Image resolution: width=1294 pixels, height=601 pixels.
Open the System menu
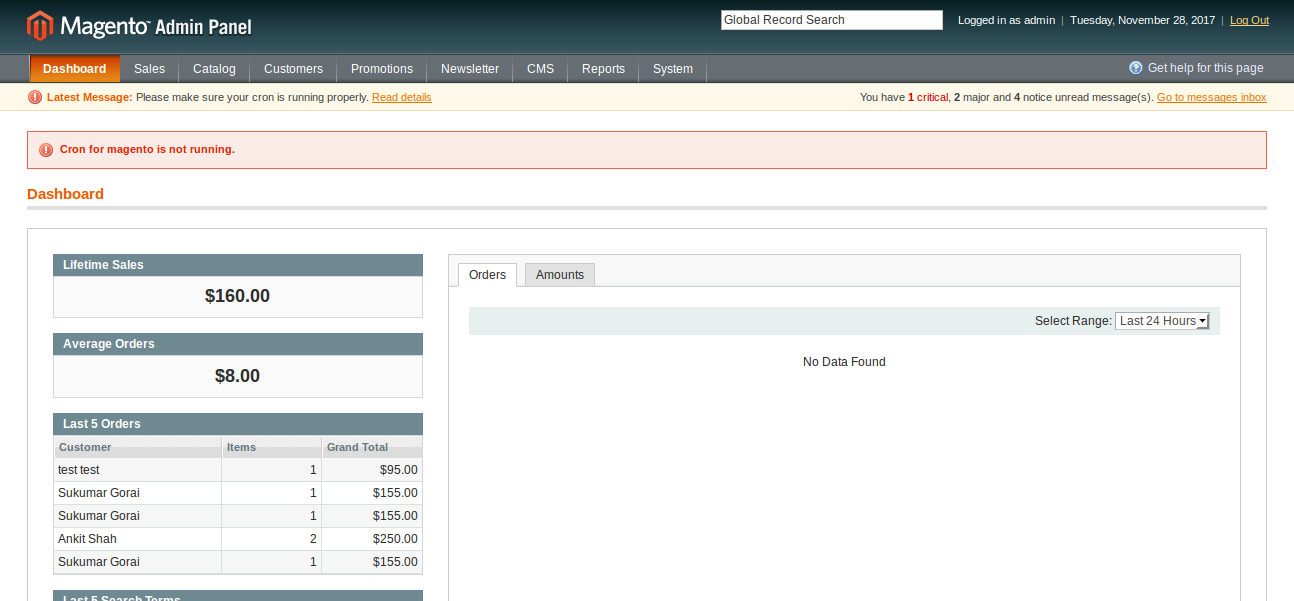point(672,69)
